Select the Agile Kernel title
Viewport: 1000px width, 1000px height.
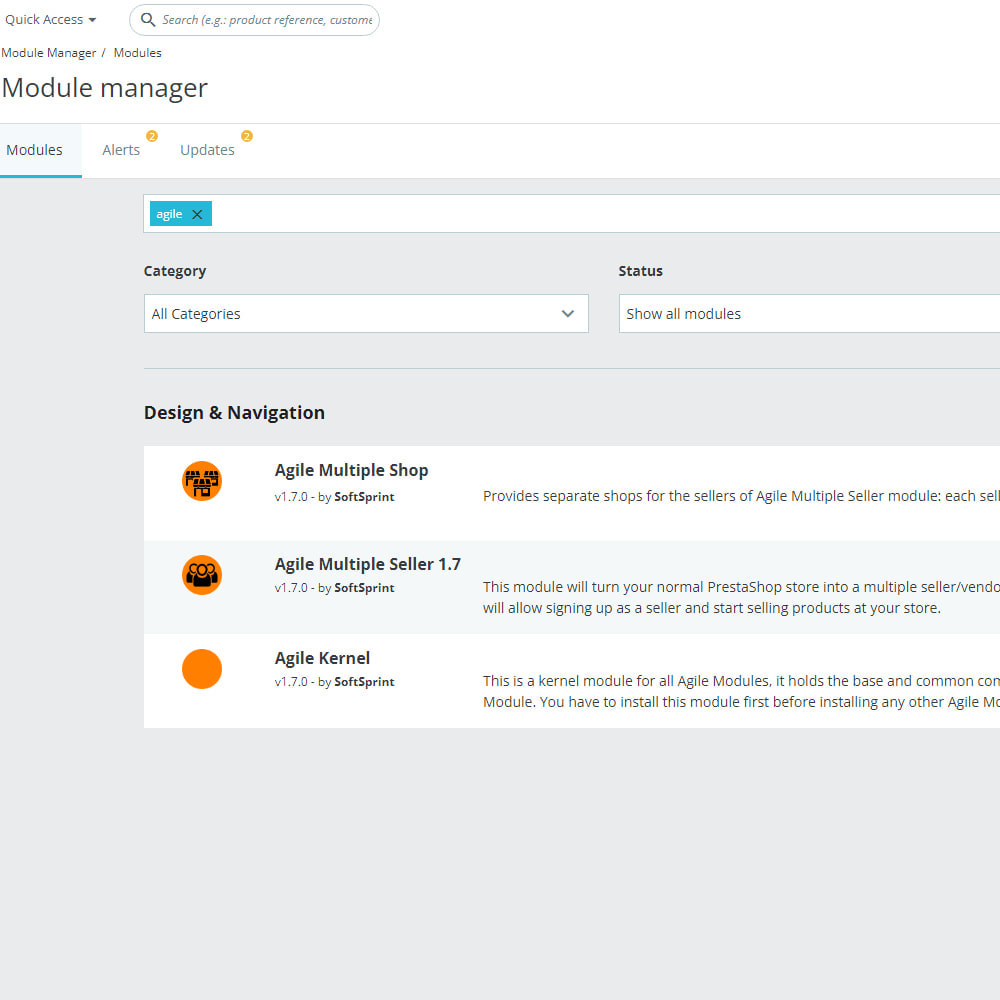(x=322, y=658)
